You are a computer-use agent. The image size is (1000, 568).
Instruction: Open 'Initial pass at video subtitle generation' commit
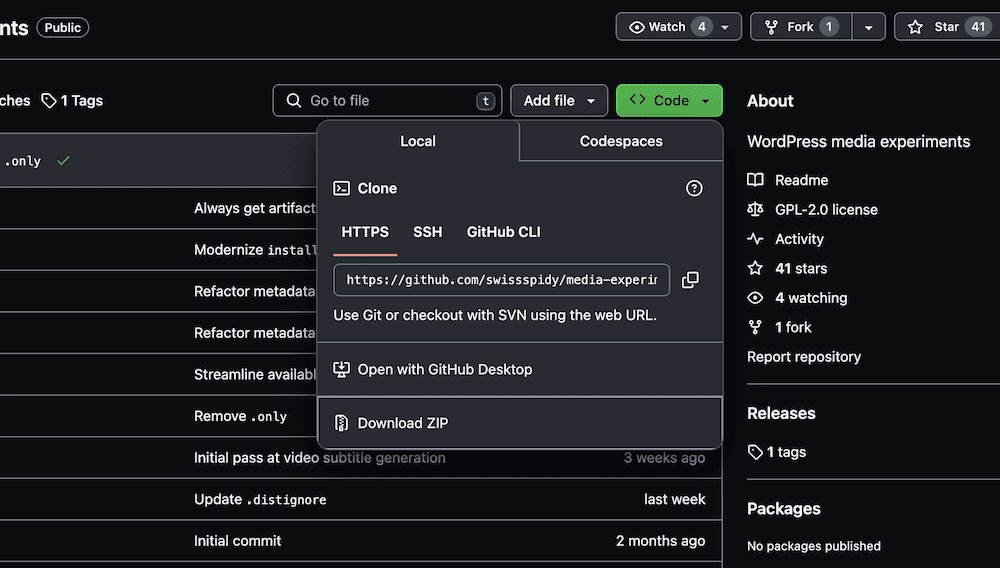point(320,458)
